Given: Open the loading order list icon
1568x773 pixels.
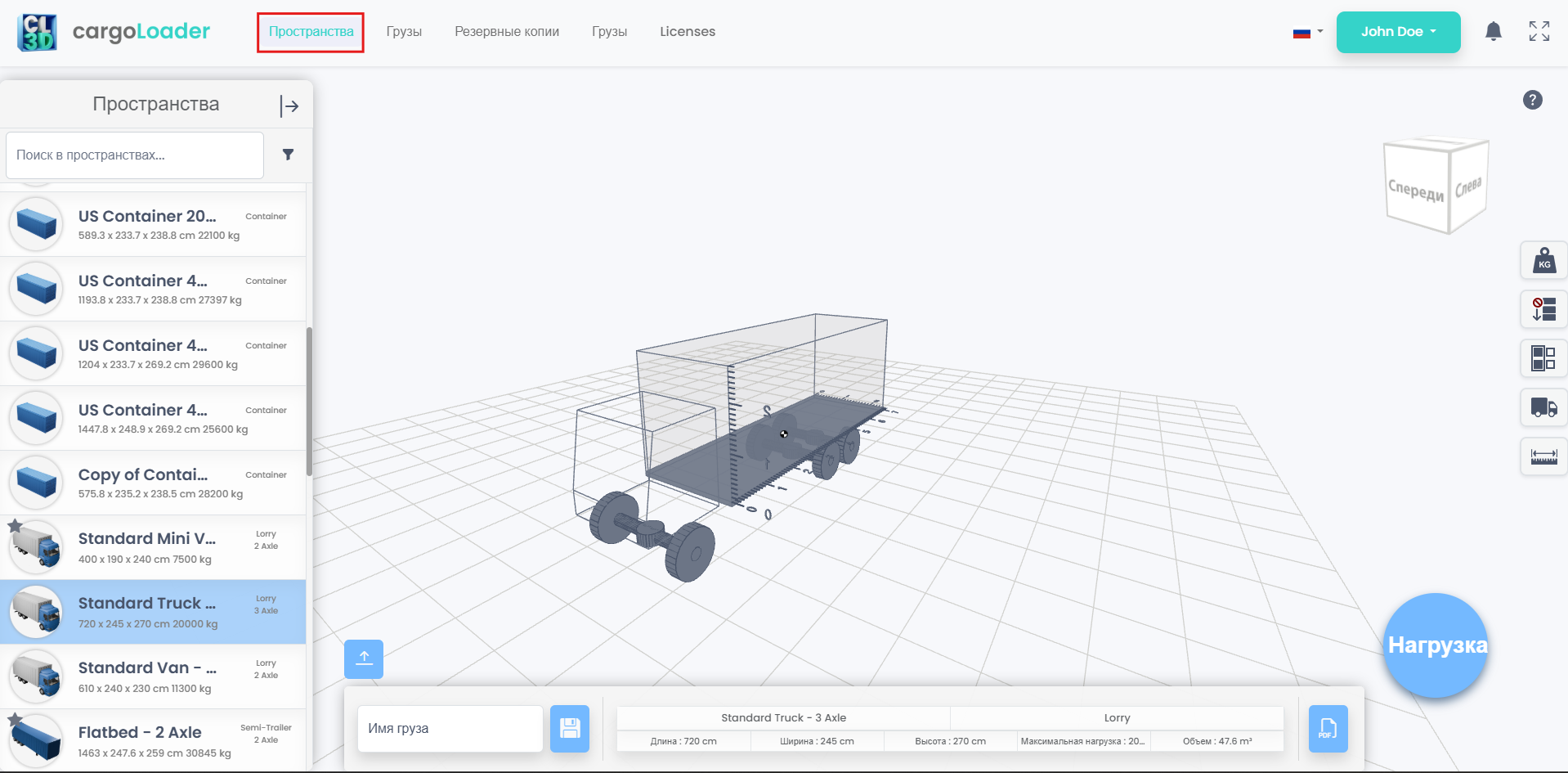Looking at the screenshot, I should tap(1543, 309).
